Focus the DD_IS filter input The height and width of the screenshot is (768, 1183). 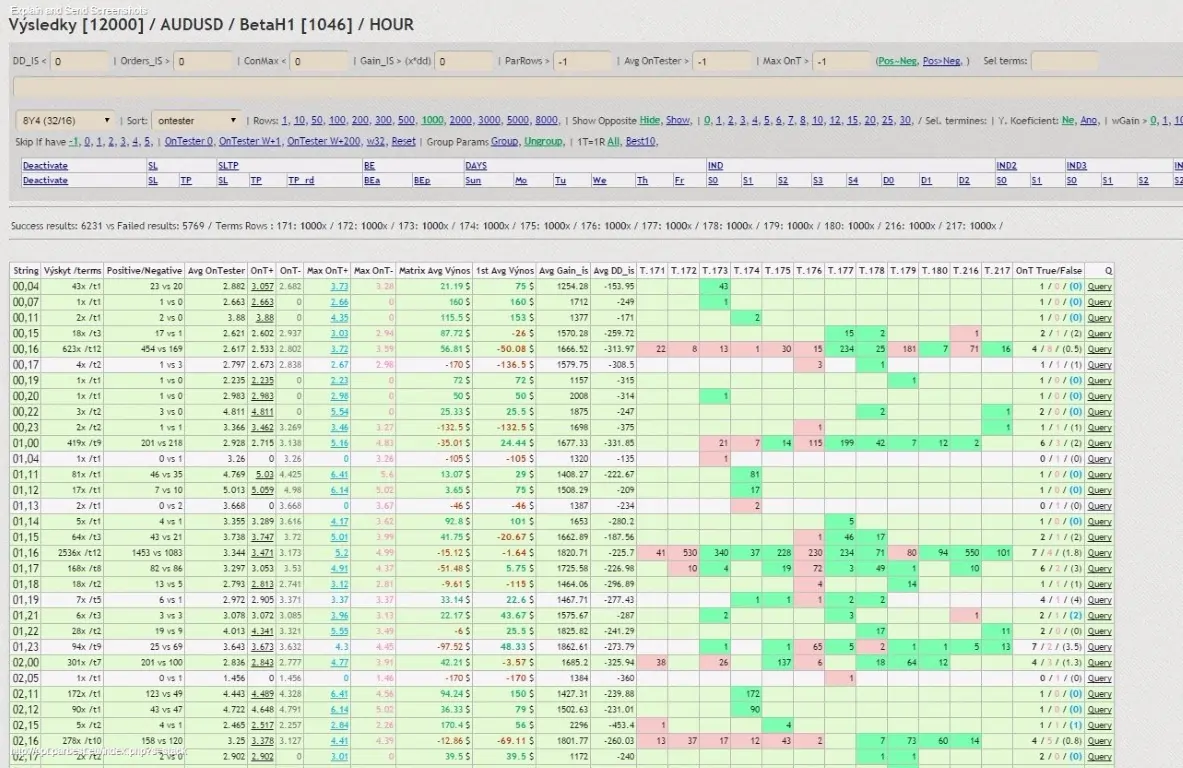point(80,61)
